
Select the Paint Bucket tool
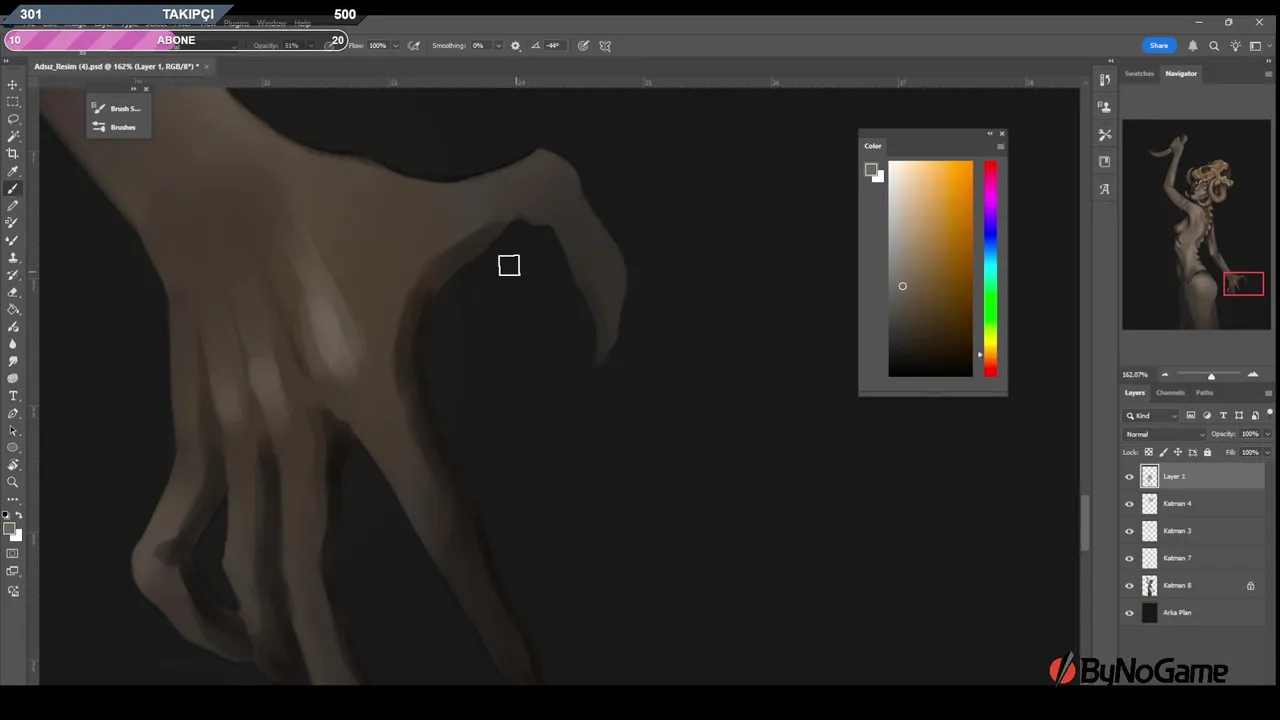coord(13,309)
